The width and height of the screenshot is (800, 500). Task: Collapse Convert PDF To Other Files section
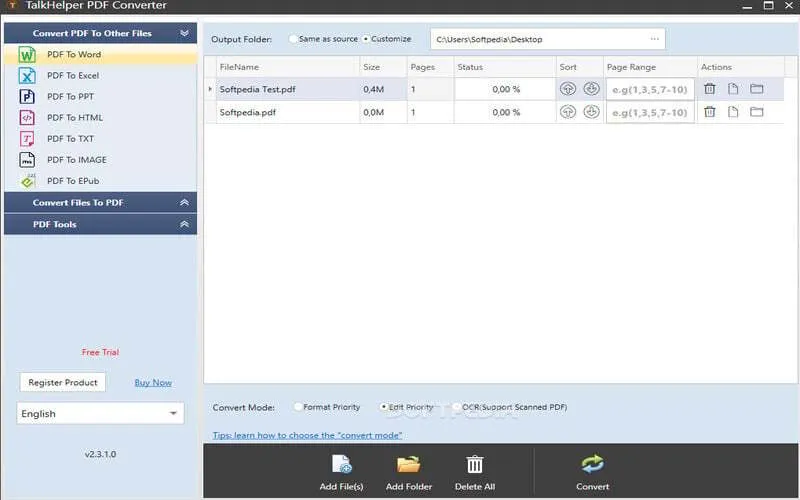[x=184, y=33]
